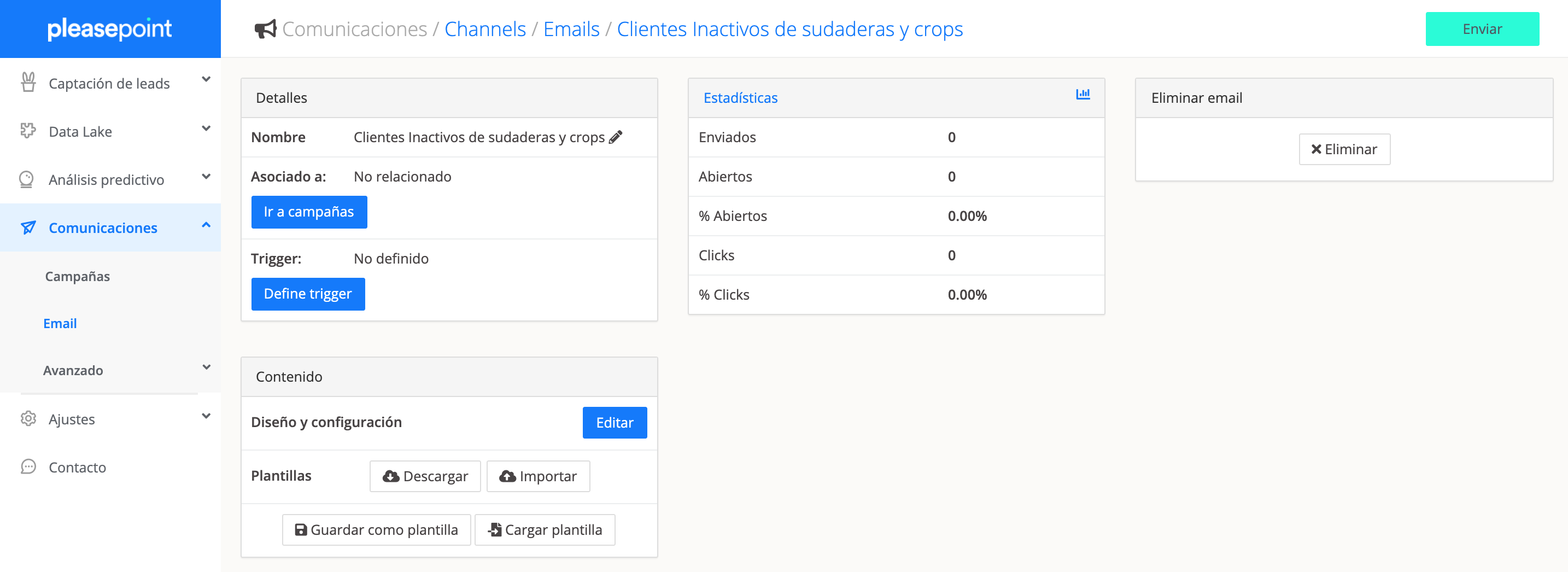1568x572 pixels.
Task: Open the statistics bar chart icon
Action: [1083, 94]
